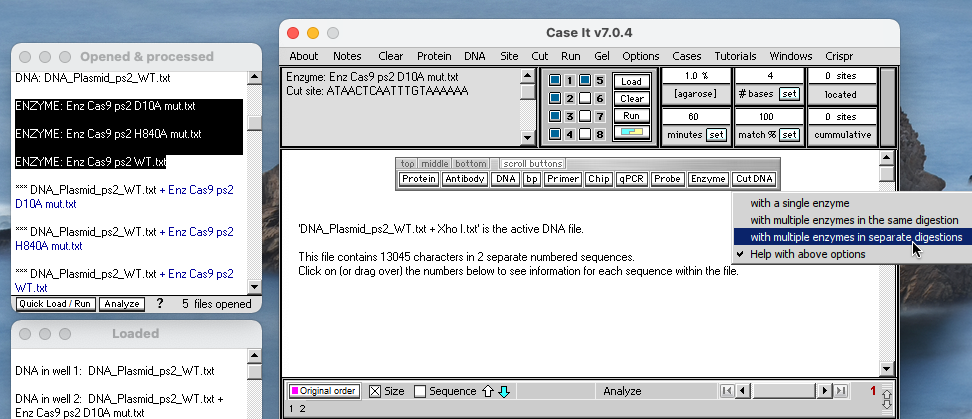The width and height of the screenshot is (972, 419).
Task: Open the Cut DNA dropdown button
Action: 754,179
